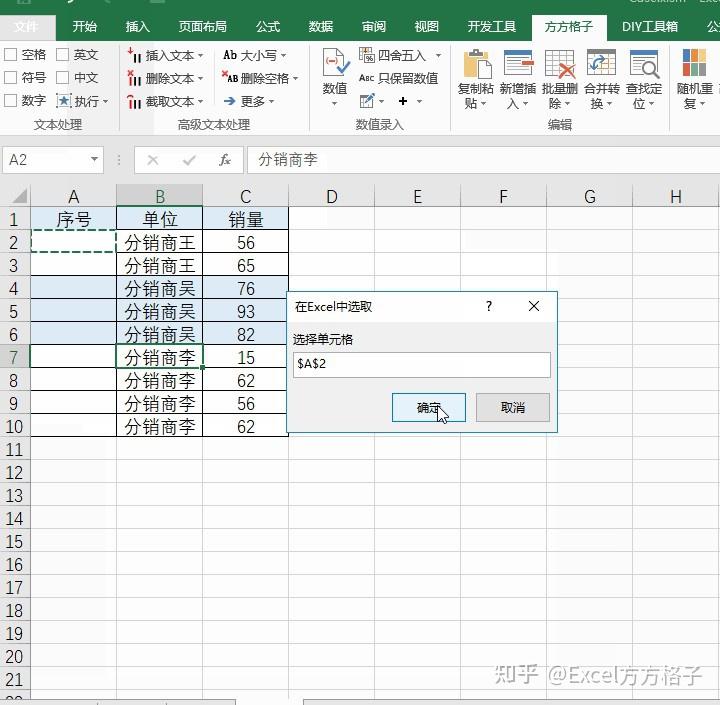Click the cell containing 93

(246, 311)
